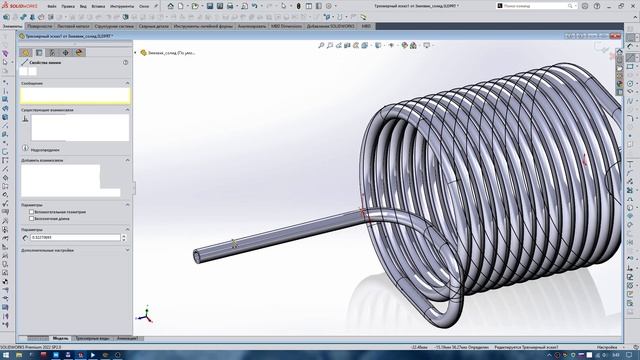Enable the Вспомогательная геометрия checkbox
This screenshot has width=640, height=360.
tap(31, 212)
